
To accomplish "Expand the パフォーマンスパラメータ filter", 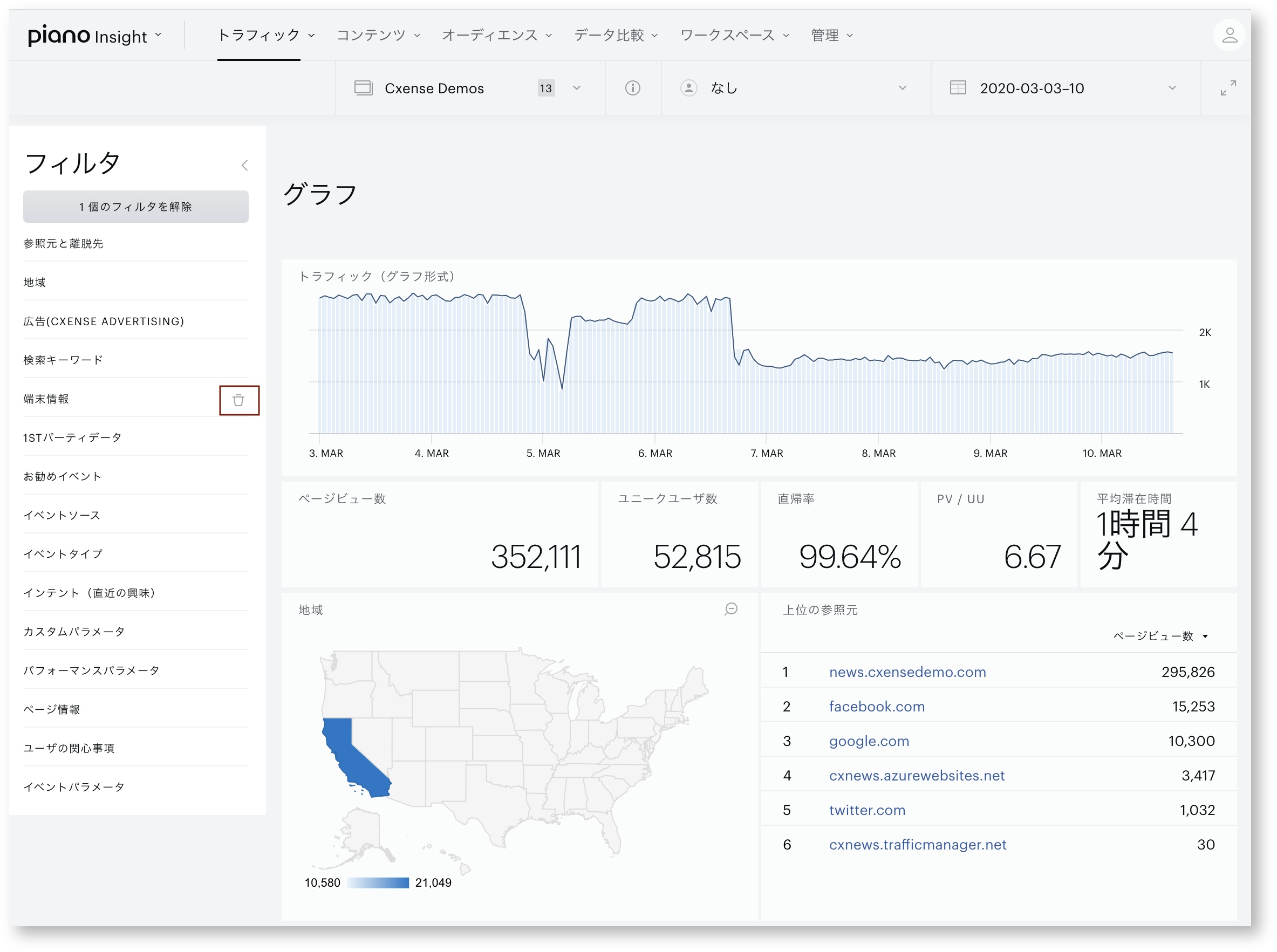I will [x=135, y=670].
